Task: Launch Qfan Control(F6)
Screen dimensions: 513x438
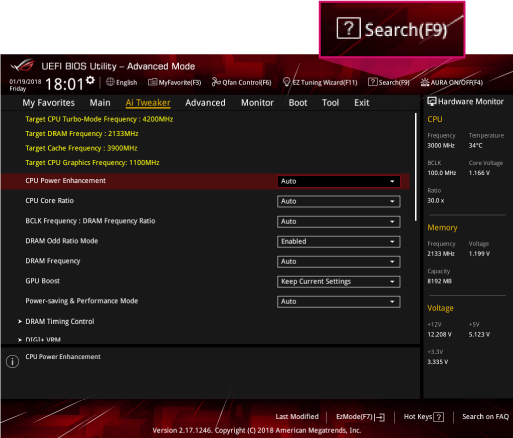Action: [x=242, y=82]
